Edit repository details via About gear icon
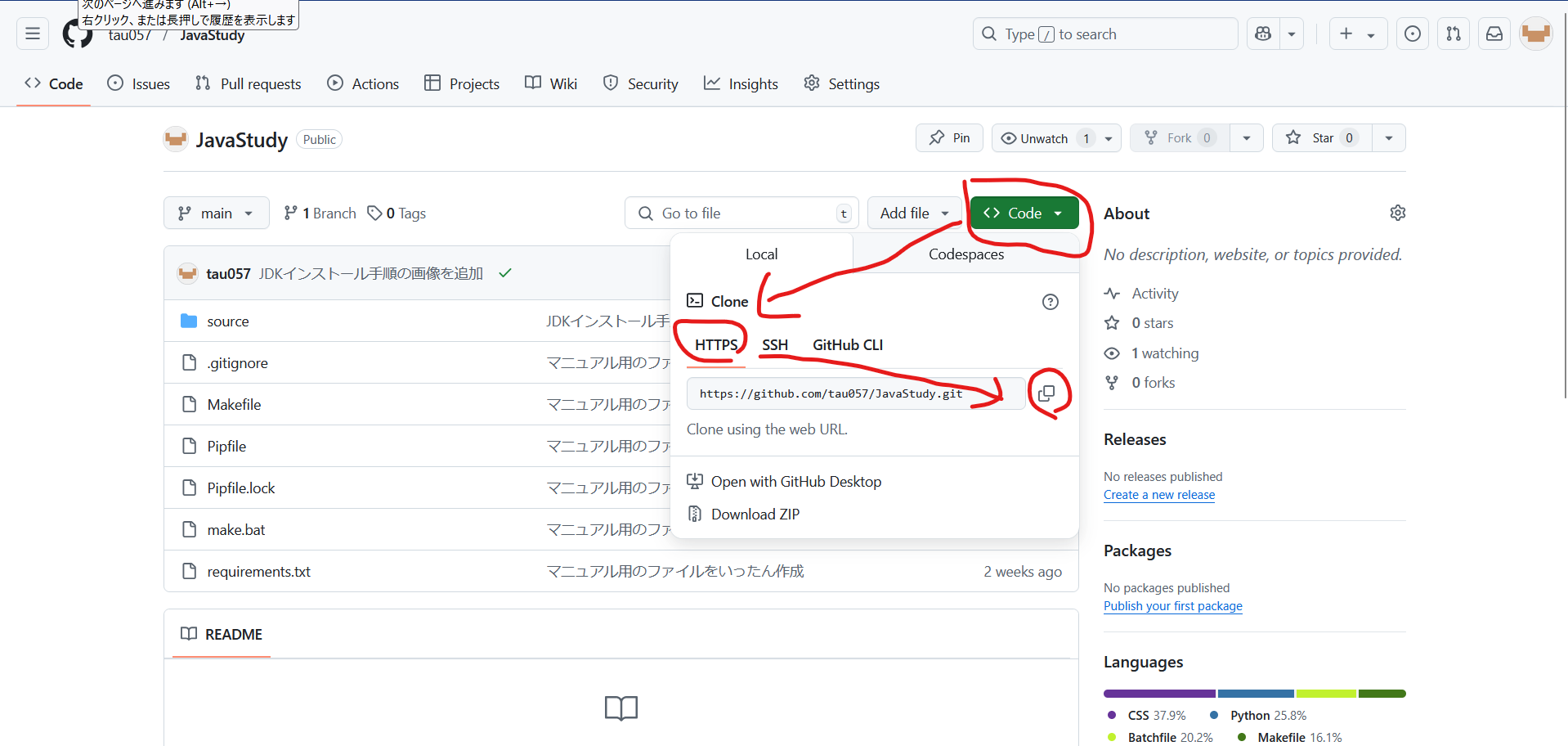 (x=1397, y=213)
